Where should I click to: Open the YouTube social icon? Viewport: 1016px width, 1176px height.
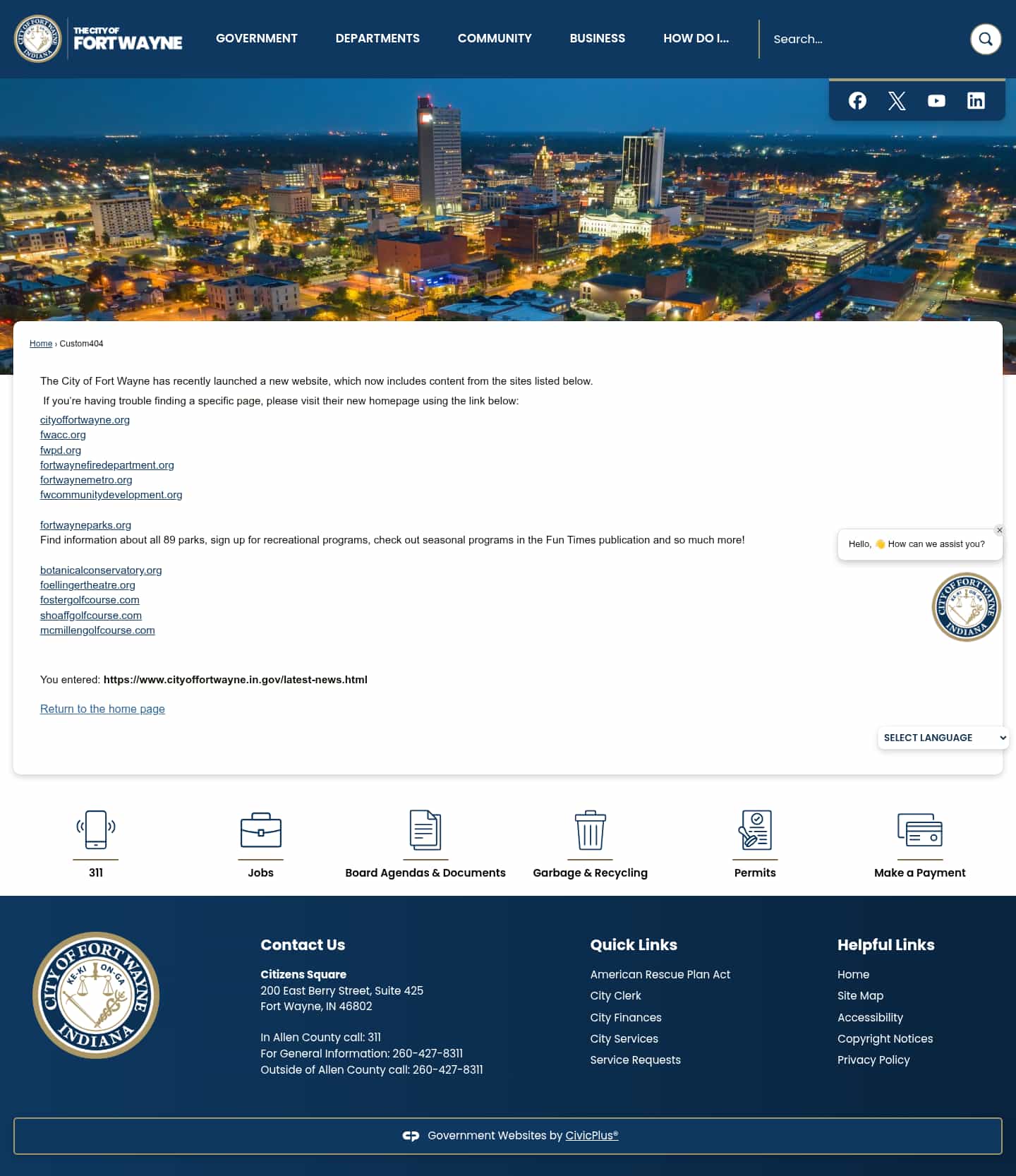[x=936, y=101]
